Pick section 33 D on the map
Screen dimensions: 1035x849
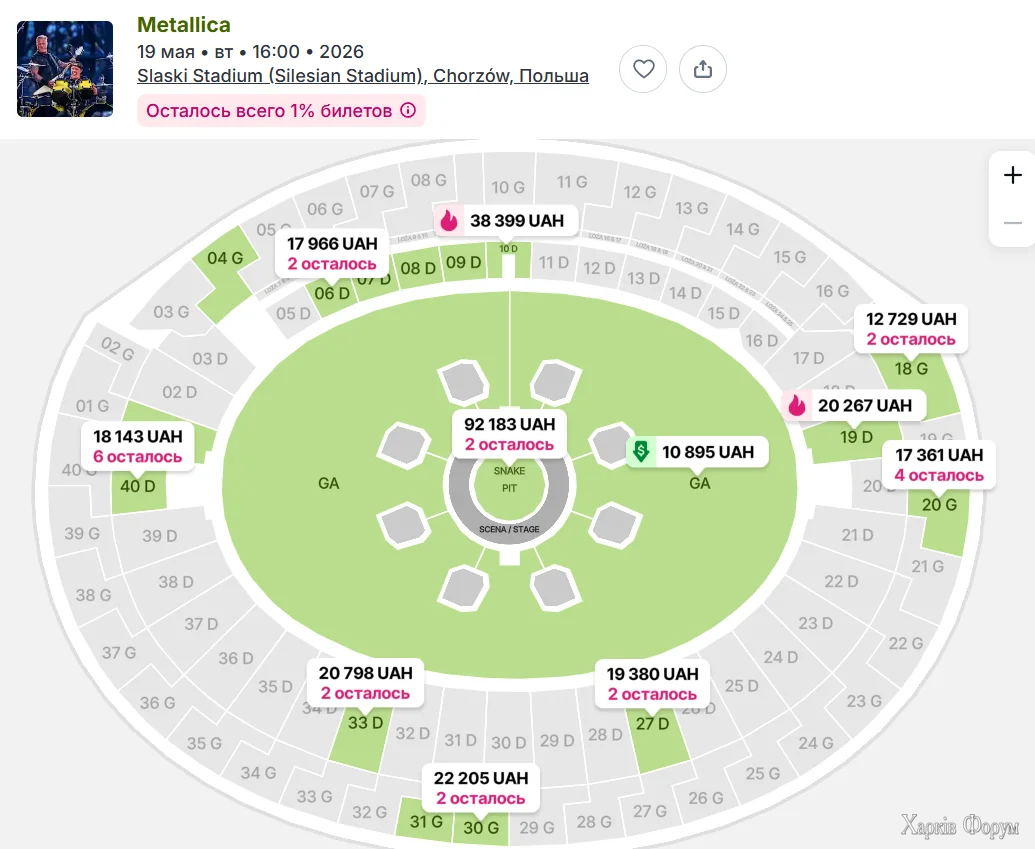[364, 723]
